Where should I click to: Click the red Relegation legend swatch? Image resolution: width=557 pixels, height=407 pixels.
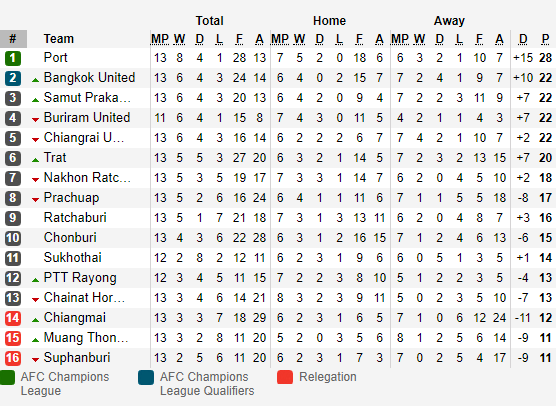click(x=285, y=377)
